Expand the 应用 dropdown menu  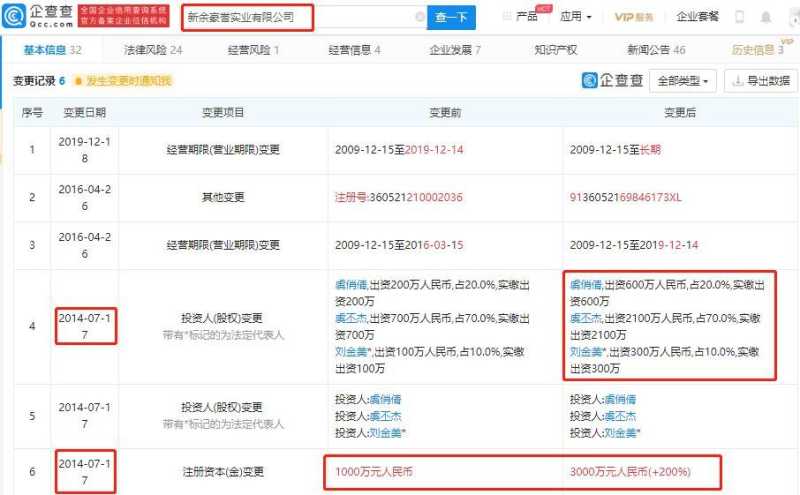coord(575,17)
